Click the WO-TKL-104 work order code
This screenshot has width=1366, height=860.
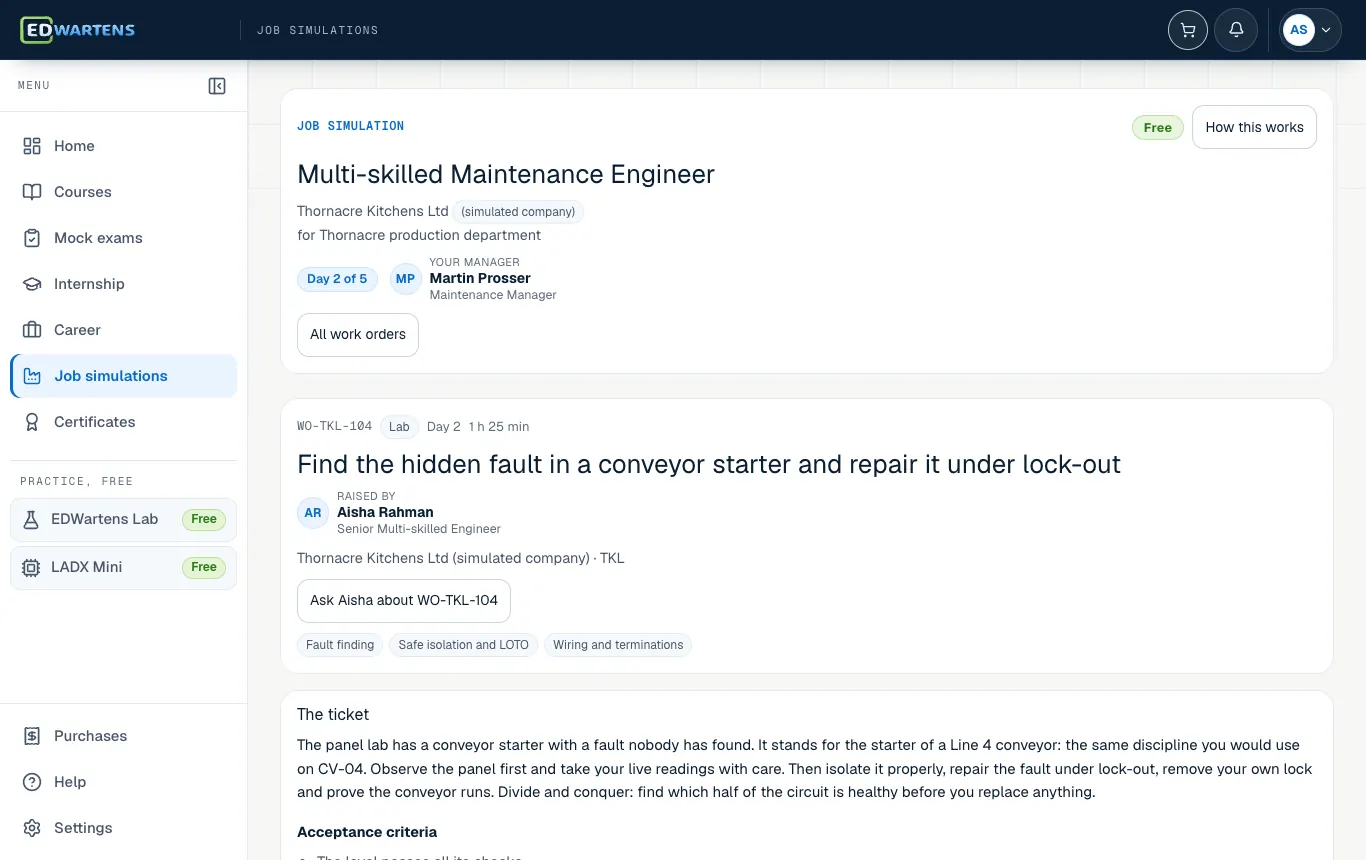coord(334,426)
